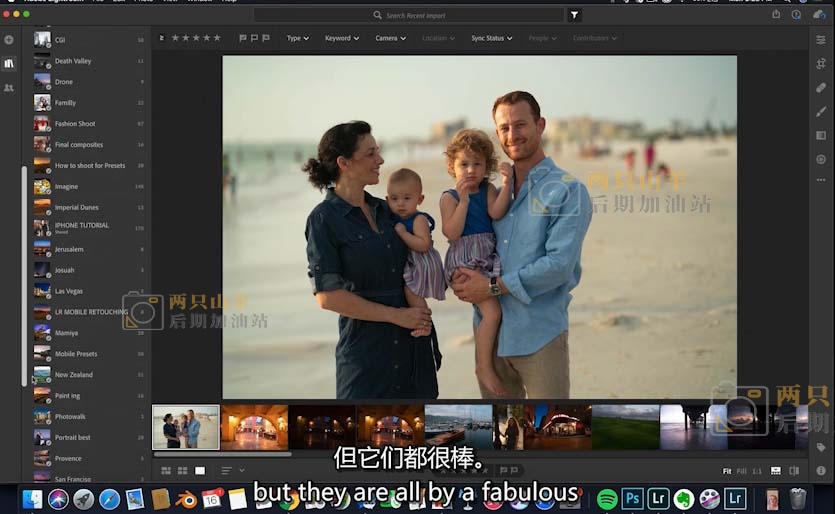
Task: Open Spotify from the Dock
Action: coord(607,498)
